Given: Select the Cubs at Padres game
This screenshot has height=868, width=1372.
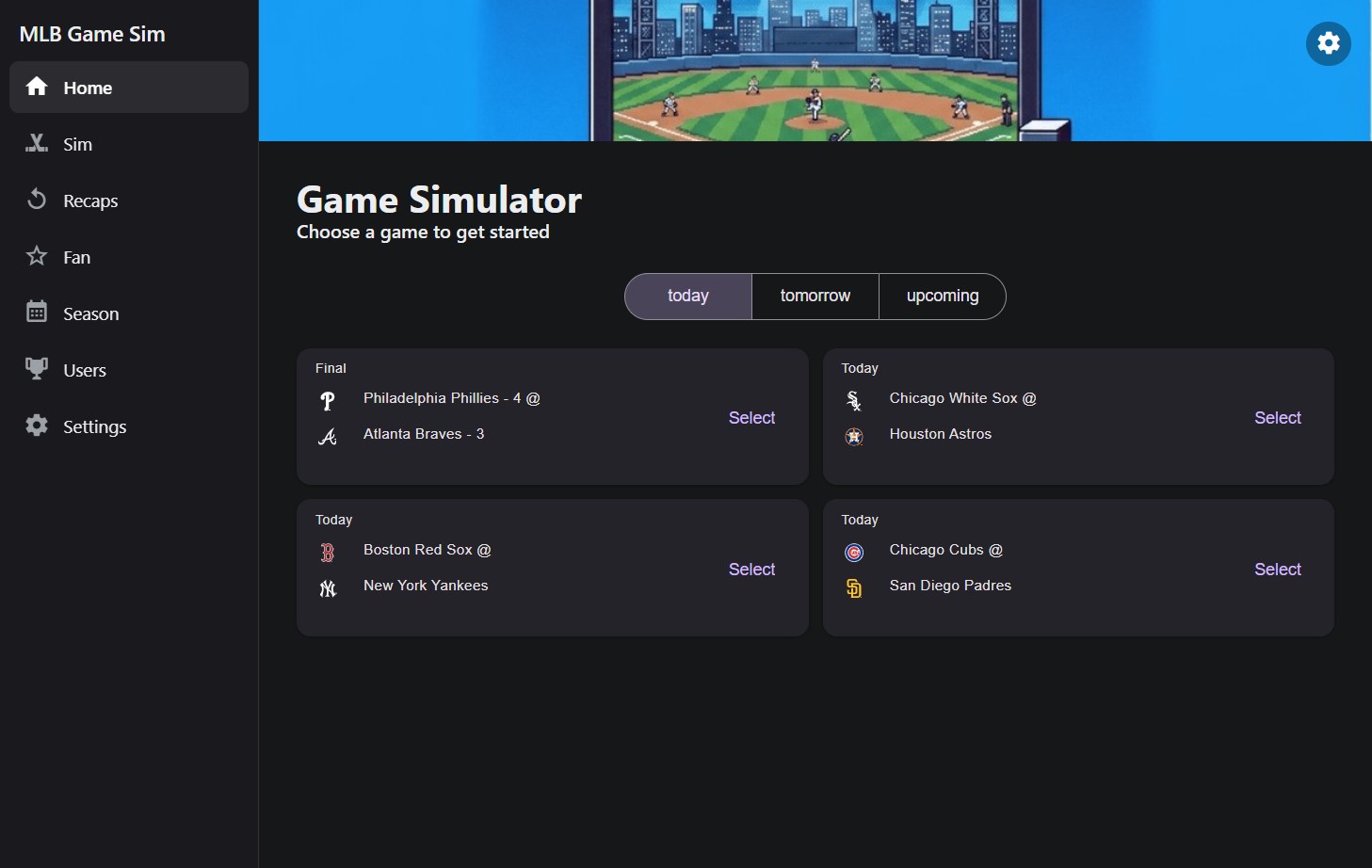Looking at the screenshot, I should (x=1278, y=570).
